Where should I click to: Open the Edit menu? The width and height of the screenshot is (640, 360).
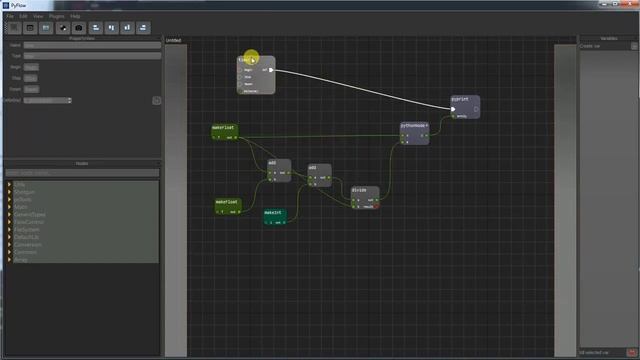click(23, 16)
